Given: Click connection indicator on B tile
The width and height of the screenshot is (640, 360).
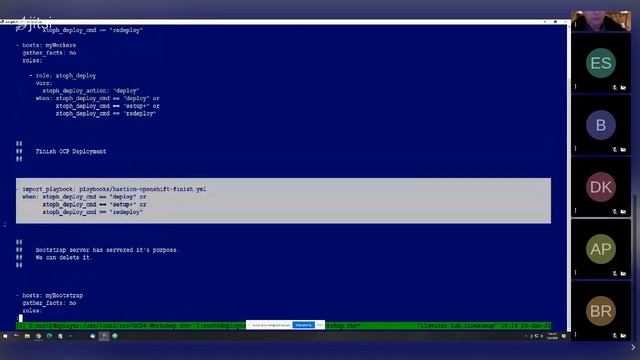Looking at the screenshot, I should [576, 149].
